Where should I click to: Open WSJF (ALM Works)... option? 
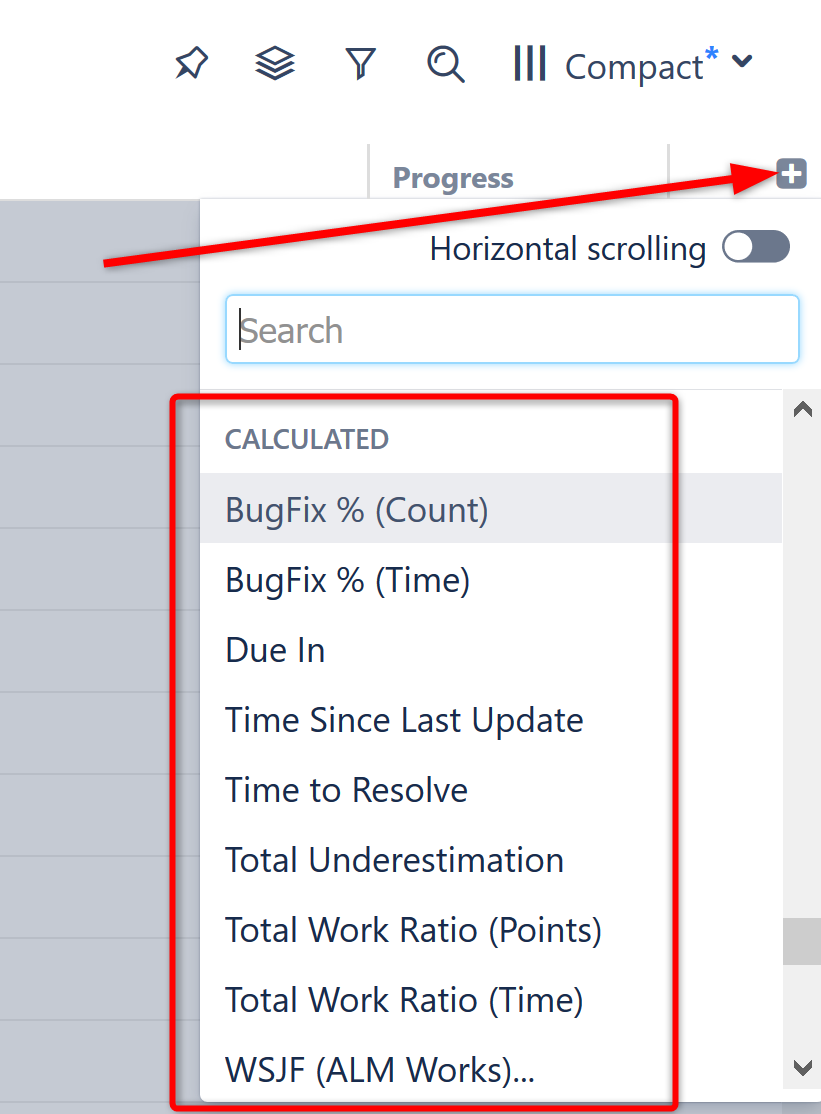click(x=380, y=1070)
